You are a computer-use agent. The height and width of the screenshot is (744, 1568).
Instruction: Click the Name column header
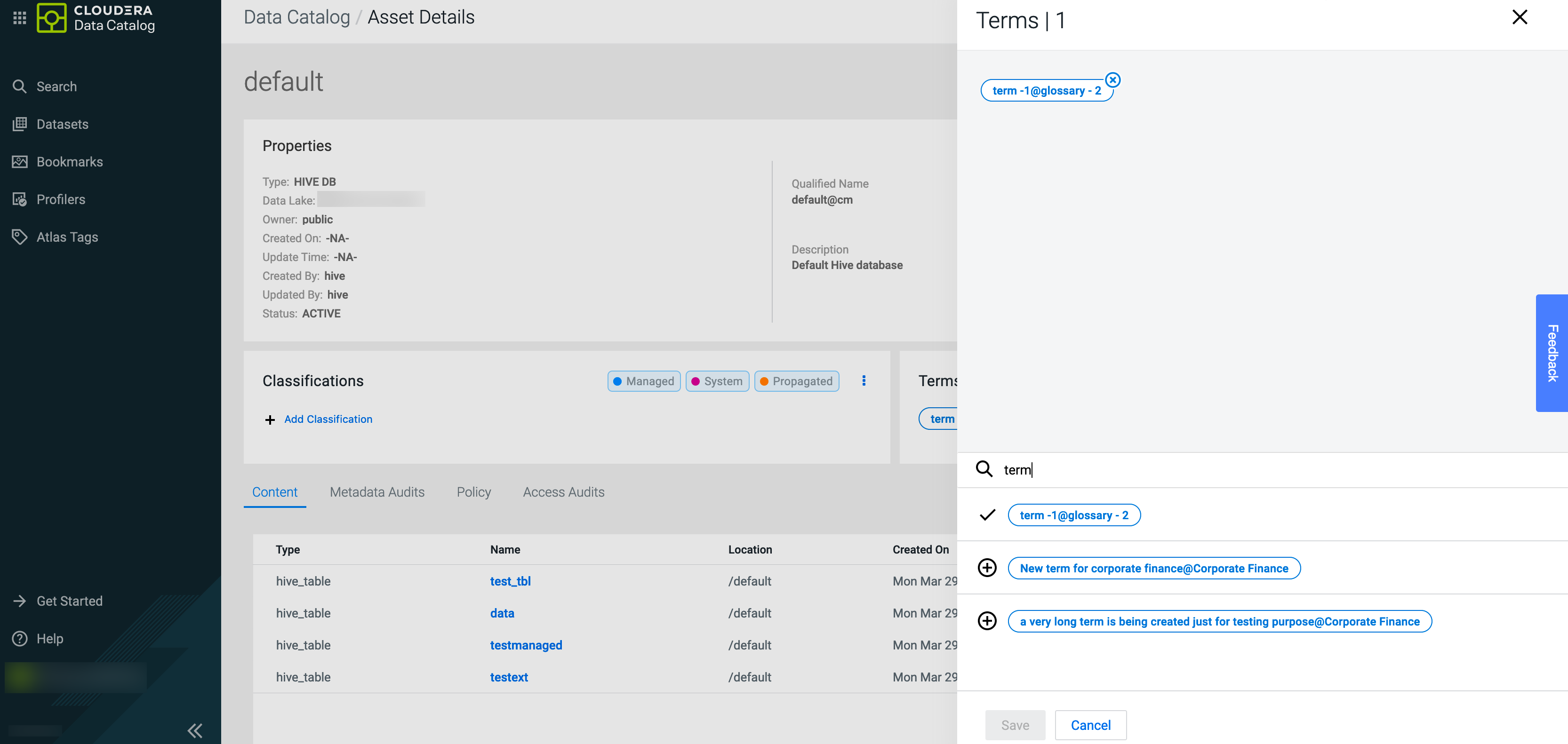[505, 549]
